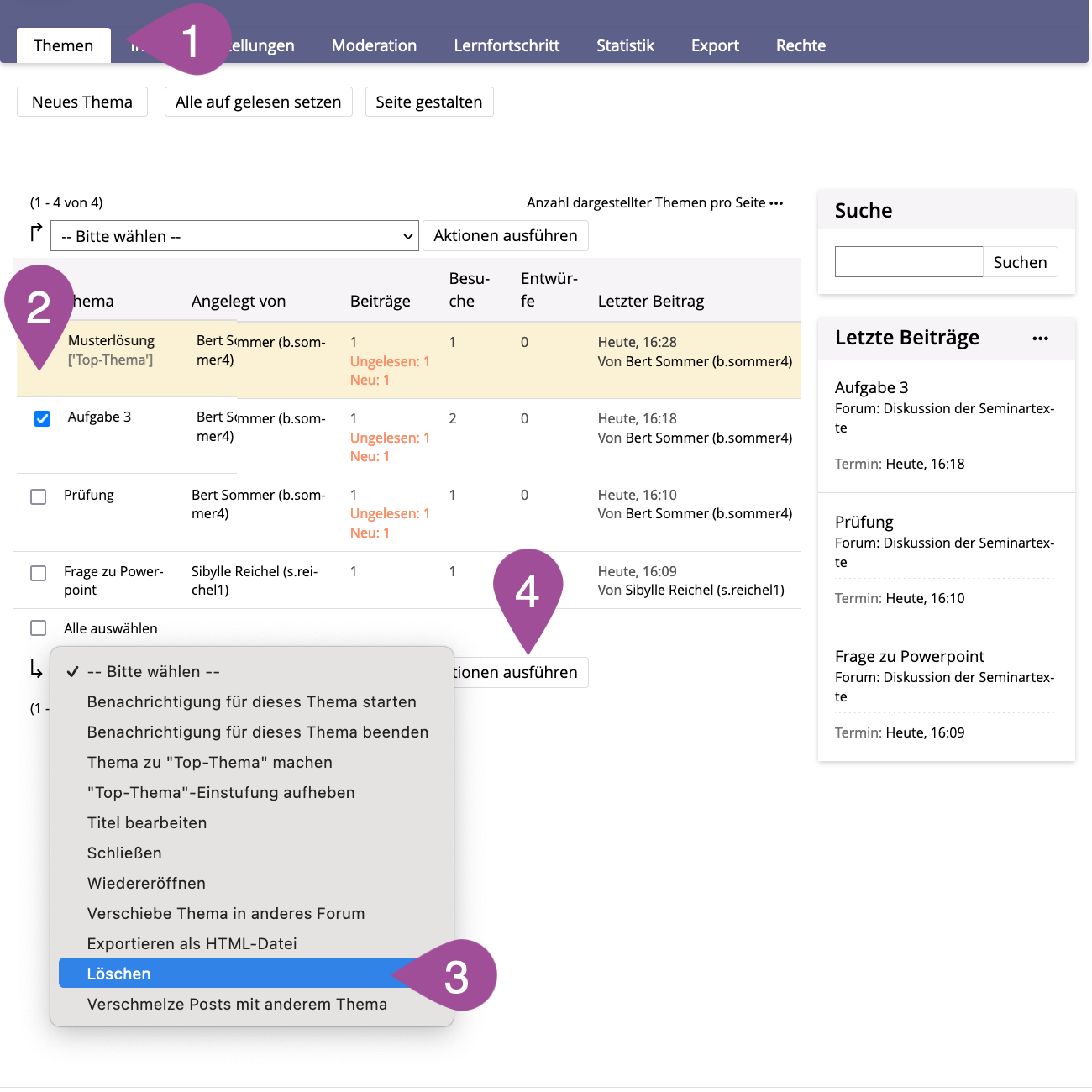Check the Frage zu Powerpoint checkbox
The image size is (1092, 1092).
pos(39,573)
